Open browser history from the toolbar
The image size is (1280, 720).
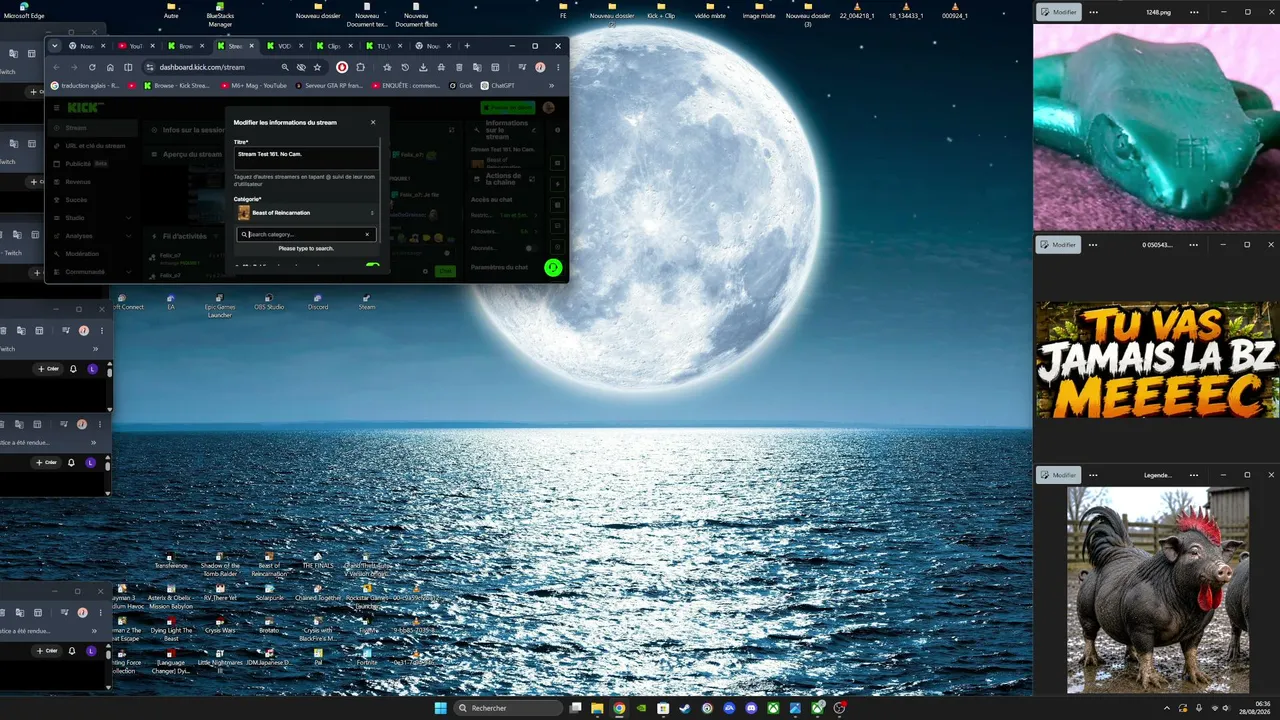coord(405,67)
